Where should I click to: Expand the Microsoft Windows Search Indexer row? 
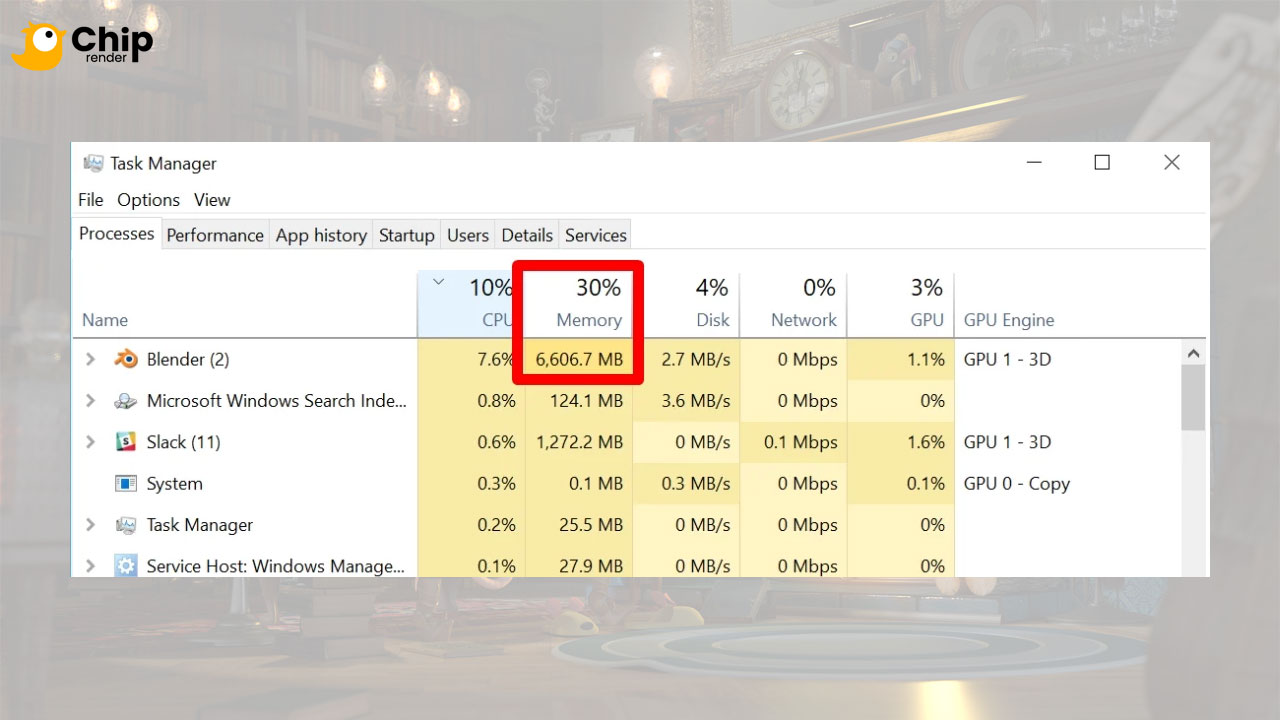click(90, 401)
